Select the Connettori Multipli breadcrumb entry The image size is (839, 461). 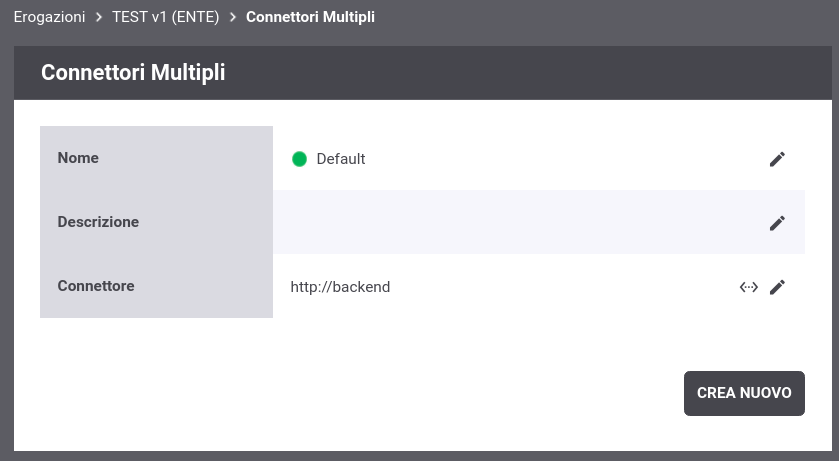[x=310, y=17]
